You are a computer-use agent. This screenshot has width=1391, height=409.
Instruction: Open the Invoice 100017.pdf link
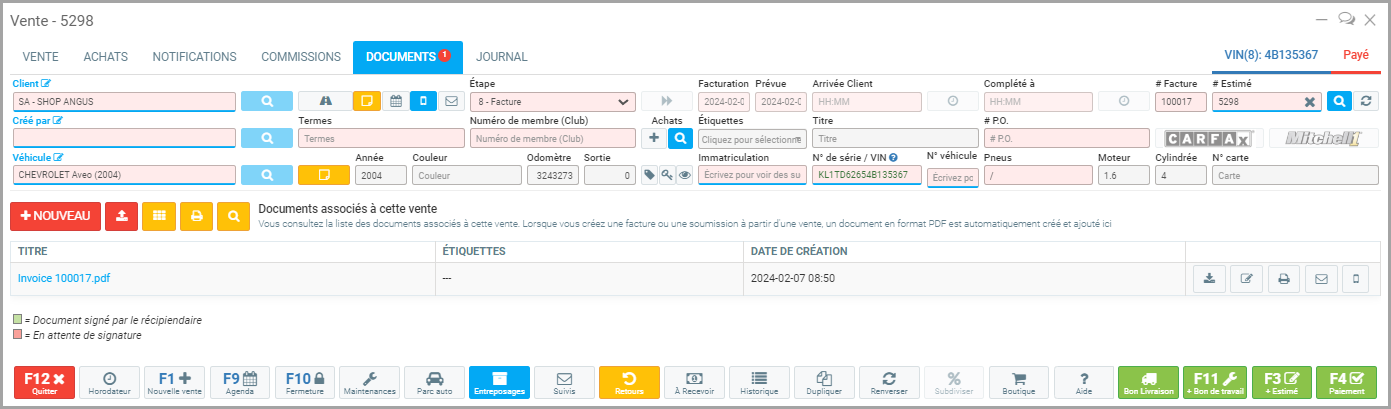click(64, 279)
